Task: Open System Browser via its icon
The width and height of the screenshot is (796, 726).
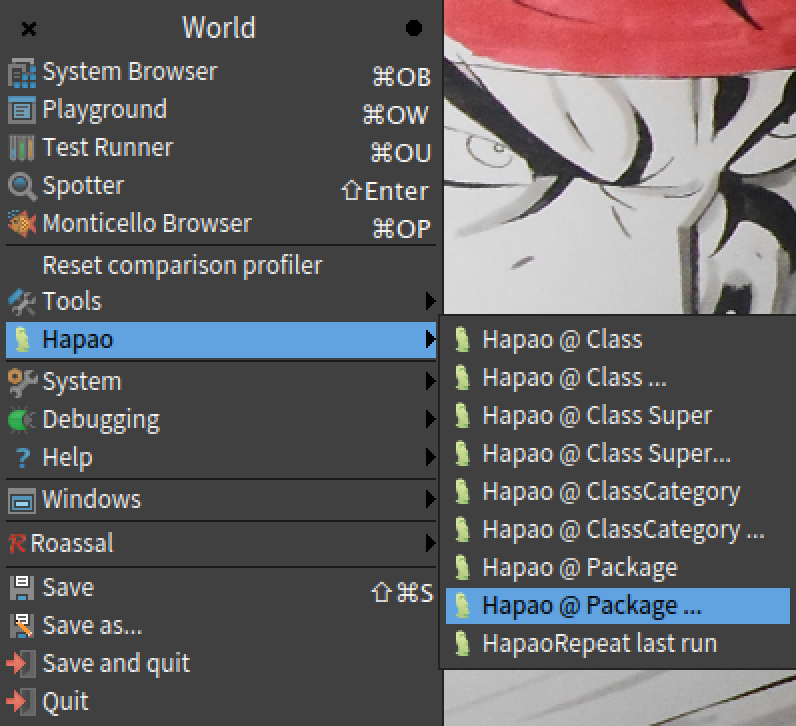Action: coord(22,73)
